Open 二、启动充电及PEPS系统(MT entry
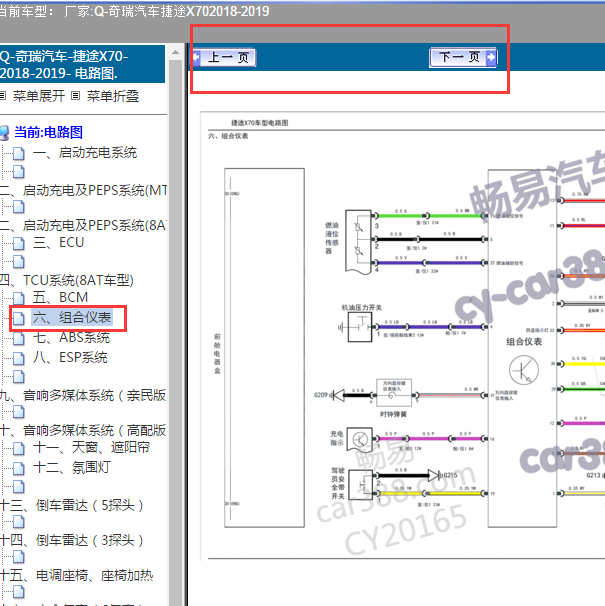Viewport: 605px width, 606px height. 83,190
